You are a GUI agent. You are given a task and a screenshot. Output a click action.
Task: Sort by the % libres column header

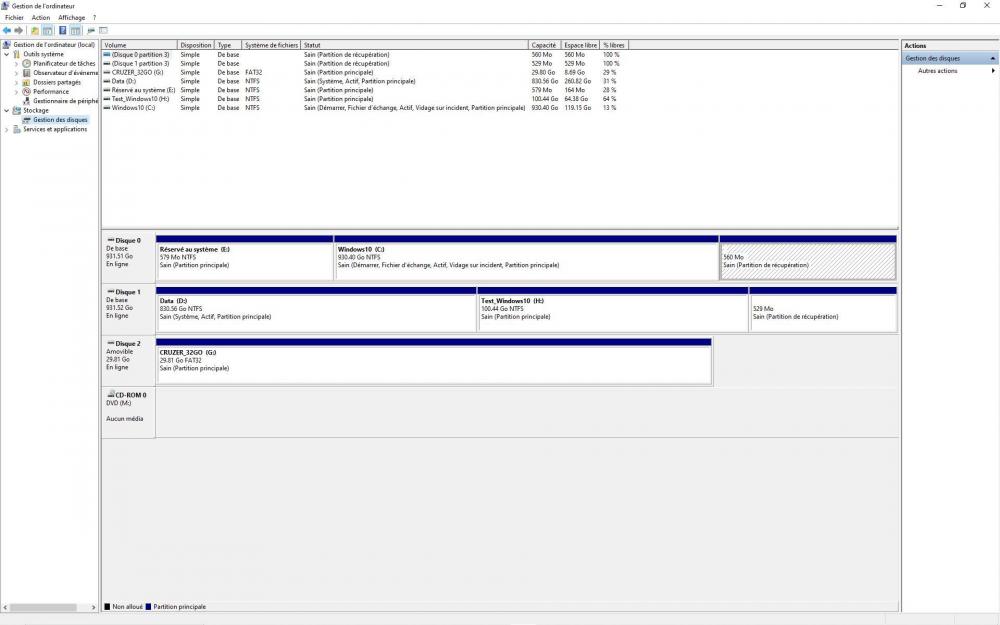point(614,45)
